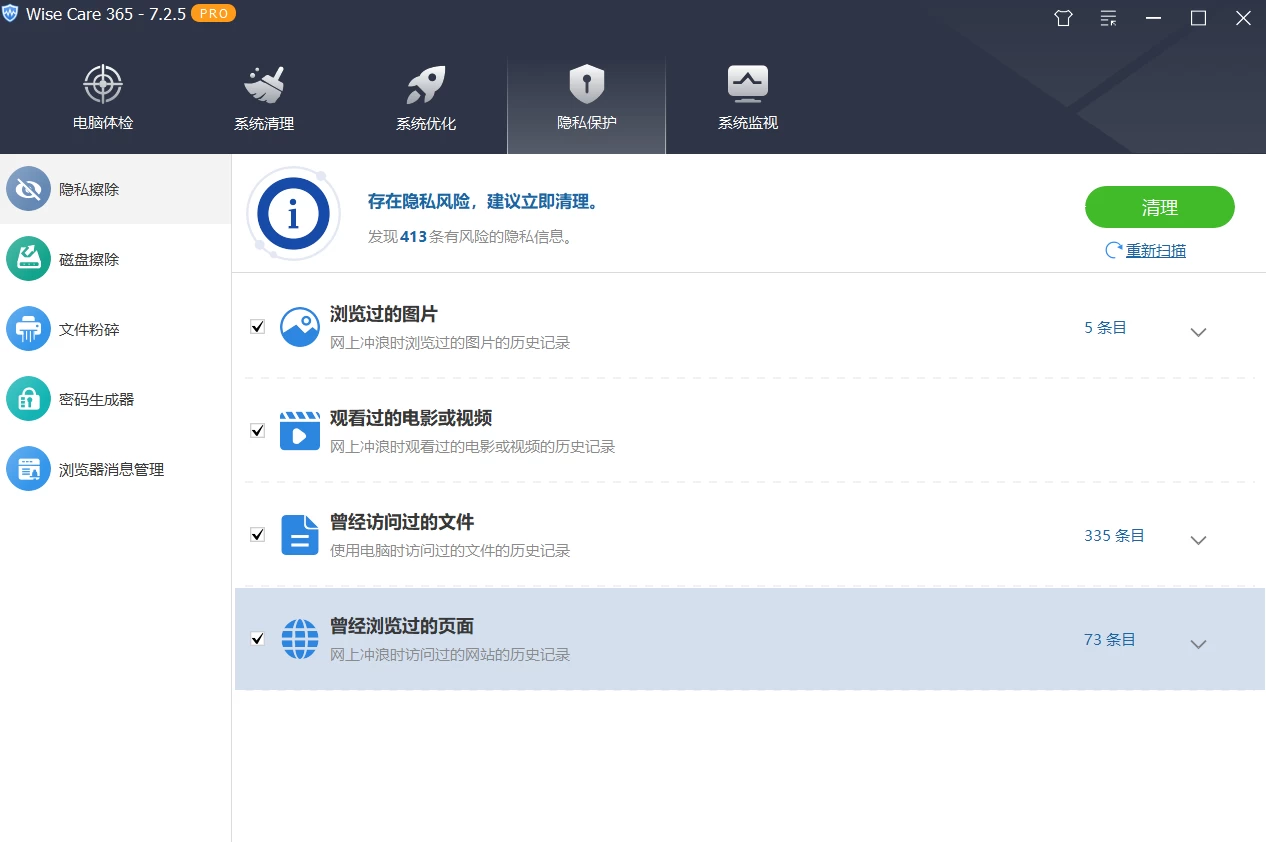Click 使用电脑时访问过的文件的历史记录 description

pos(450,551)
